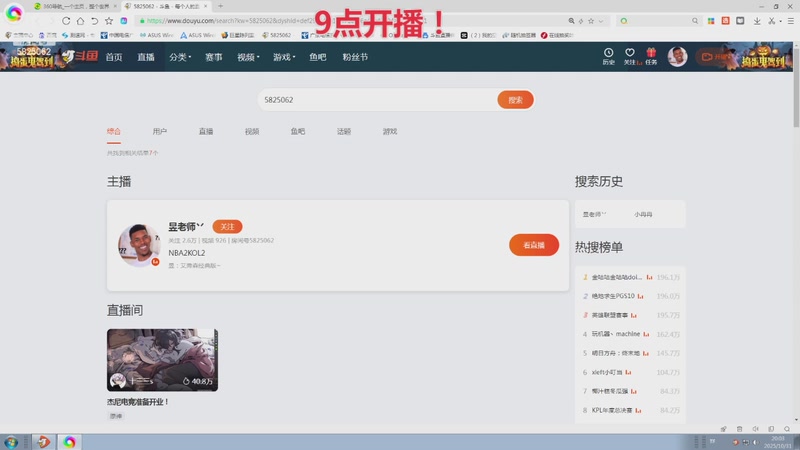Click the search input containing 5825062
This screenshot has height=450, width=800.
(x=378, y=99)
